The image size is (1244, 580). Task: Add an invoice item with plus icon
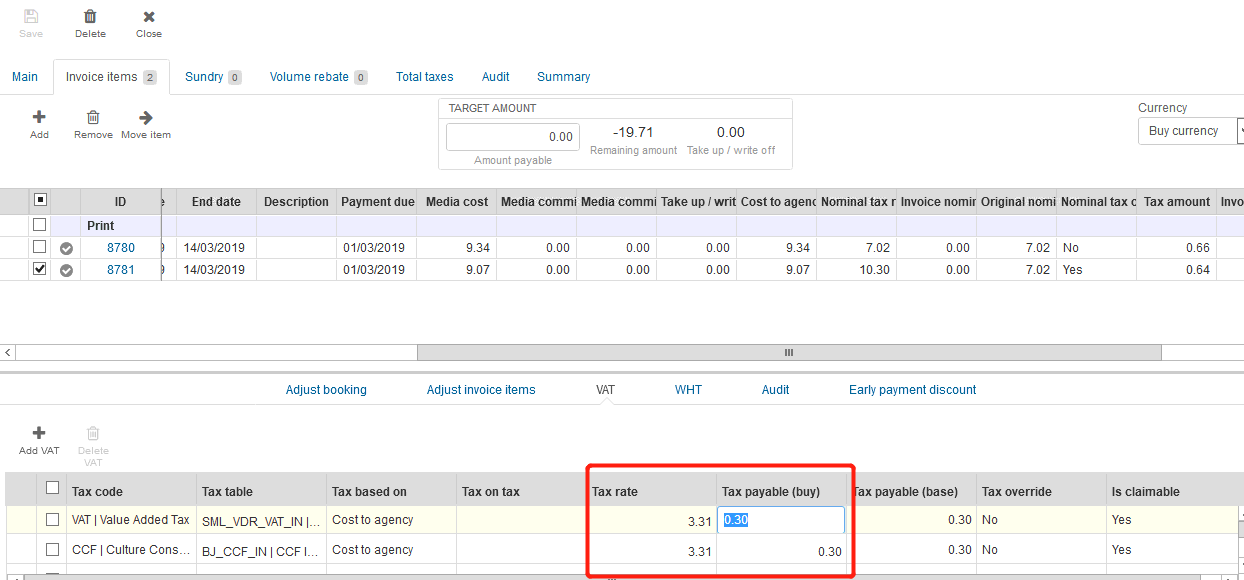(39, 117)
